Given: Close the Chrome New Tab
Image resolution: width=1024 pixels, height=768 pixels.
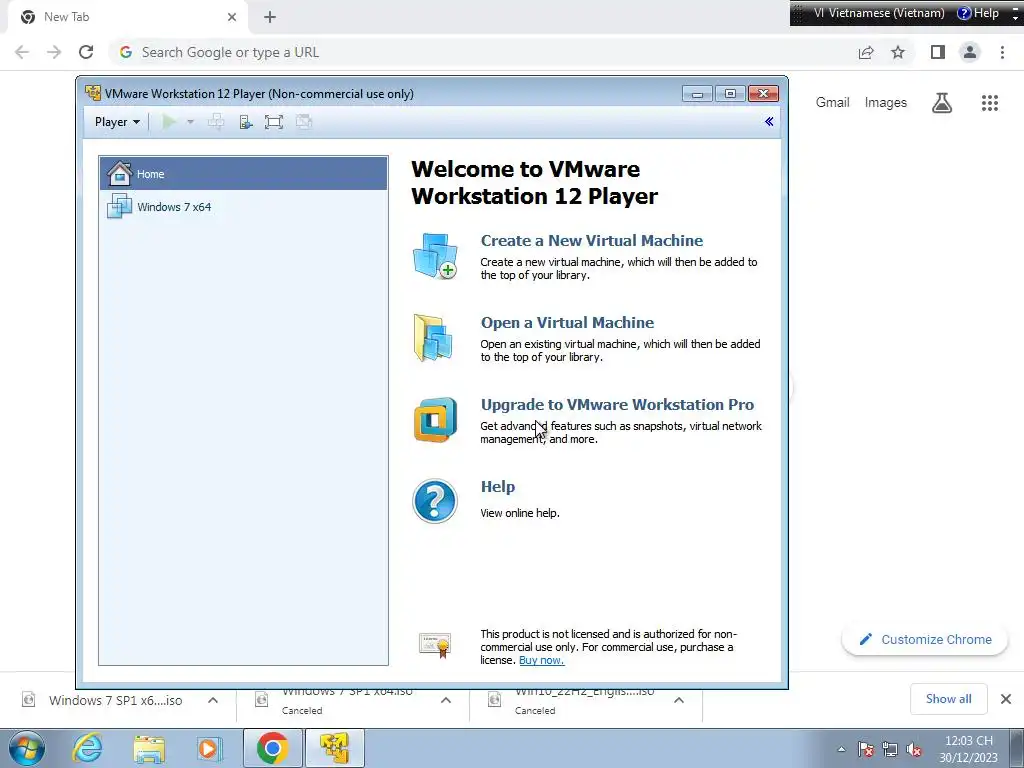Looking at the screenshot, I should [232, 17].
